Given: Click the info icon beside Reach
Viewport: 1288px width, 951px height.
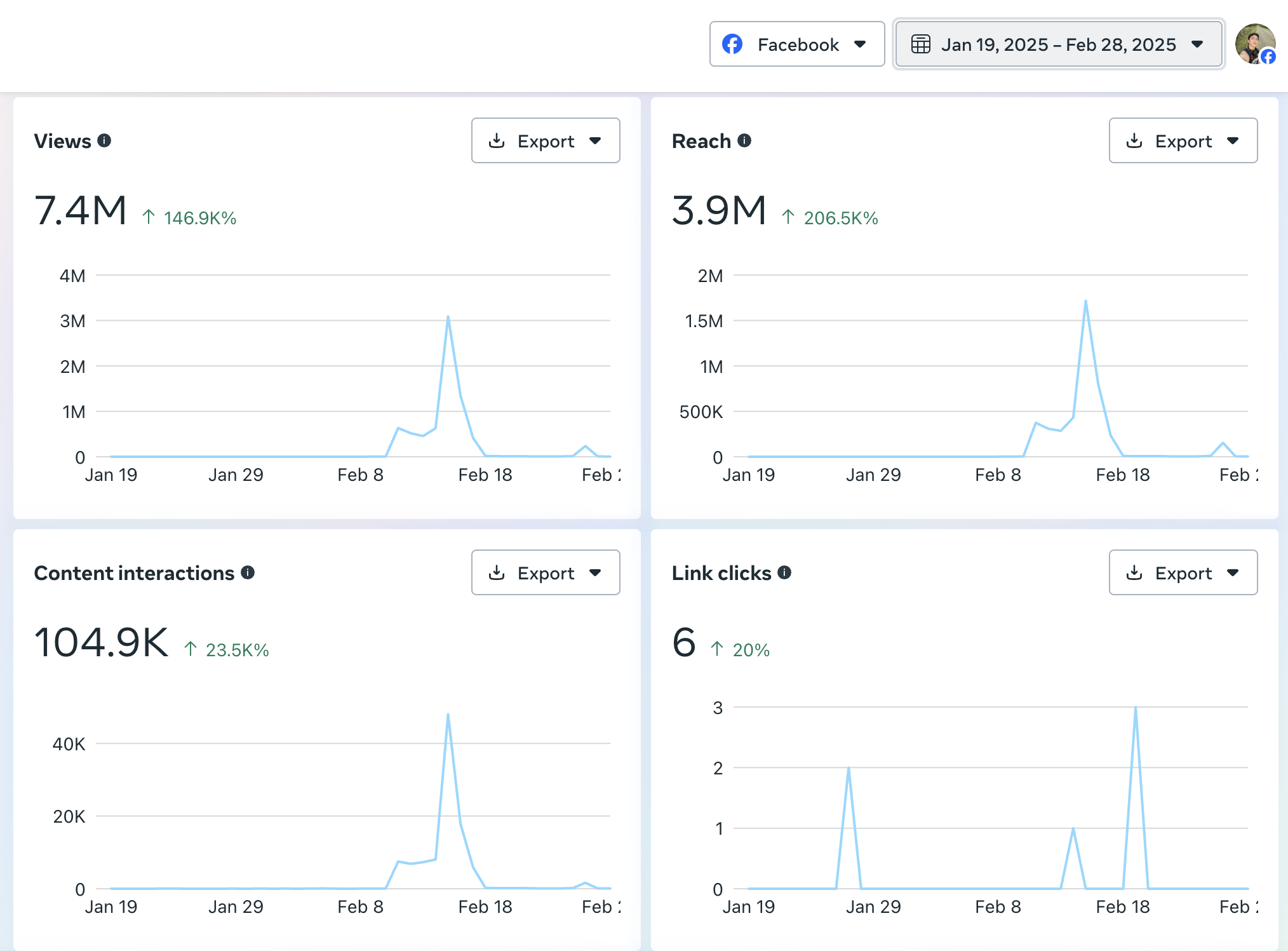Looking at the screenshot, I should (744, 140).
